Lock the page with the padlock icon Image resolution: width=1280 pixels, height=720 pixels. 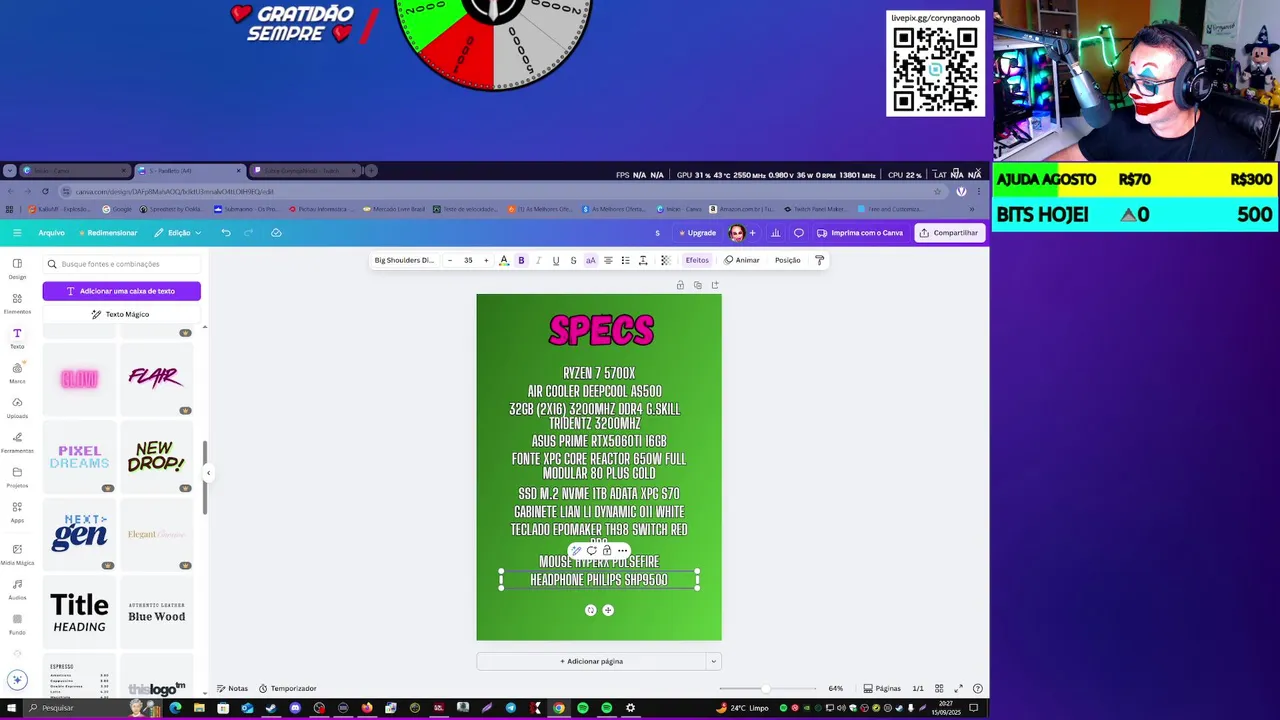click(x=680, y=285)
